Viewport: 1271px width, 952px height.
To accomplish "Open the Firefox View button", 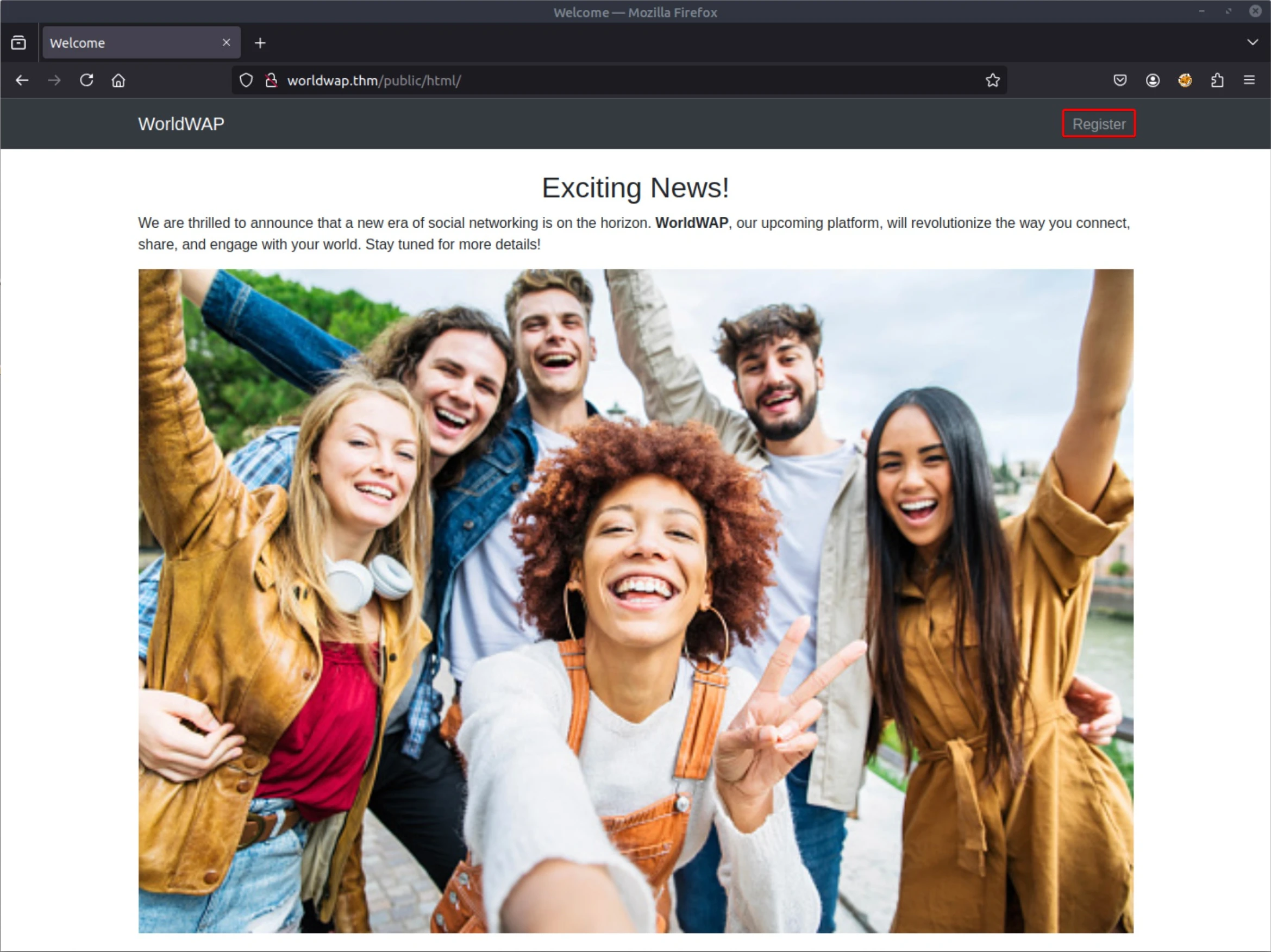I will [18, 42].
